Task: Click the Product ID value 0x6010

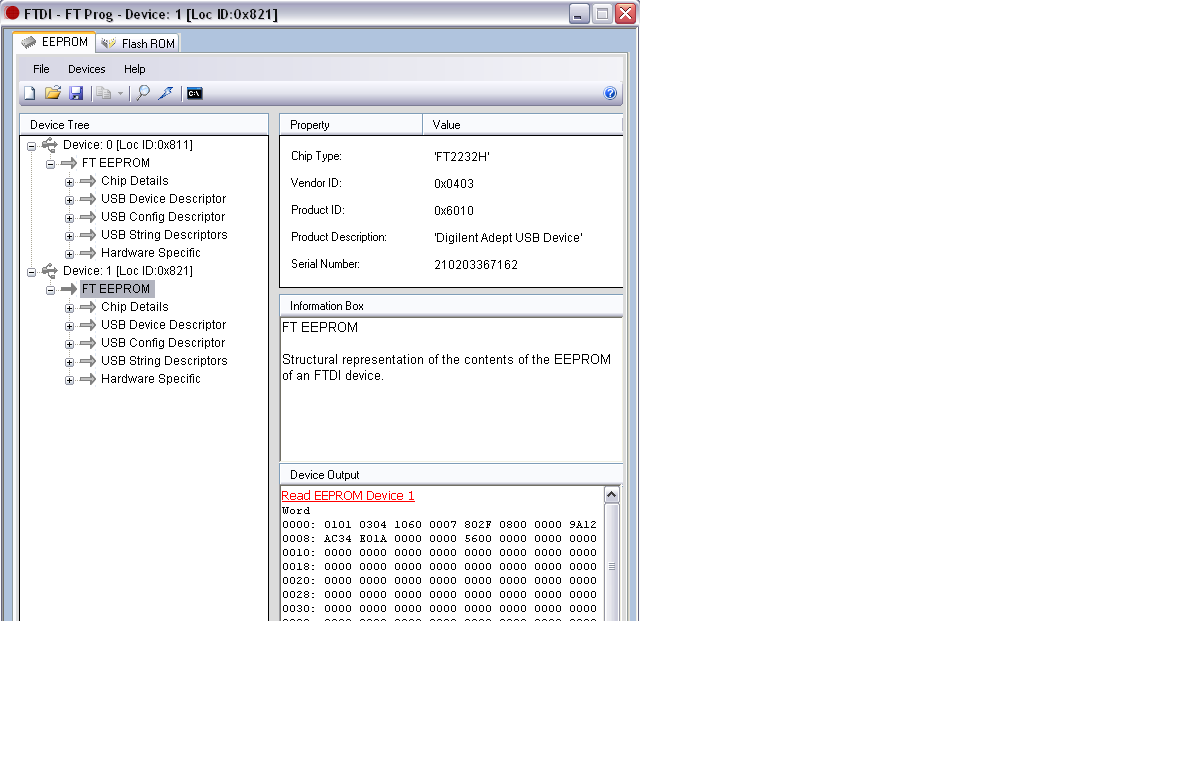Action: (454, 211)
